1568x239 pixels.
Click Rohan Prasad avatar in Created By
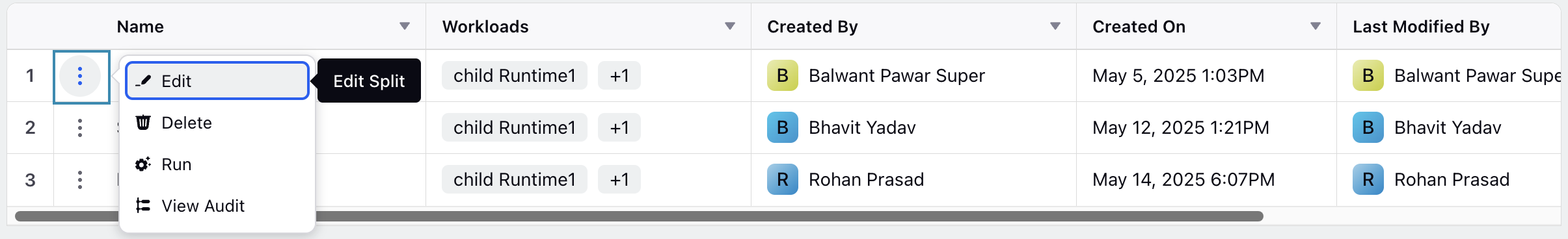[783, 179]
